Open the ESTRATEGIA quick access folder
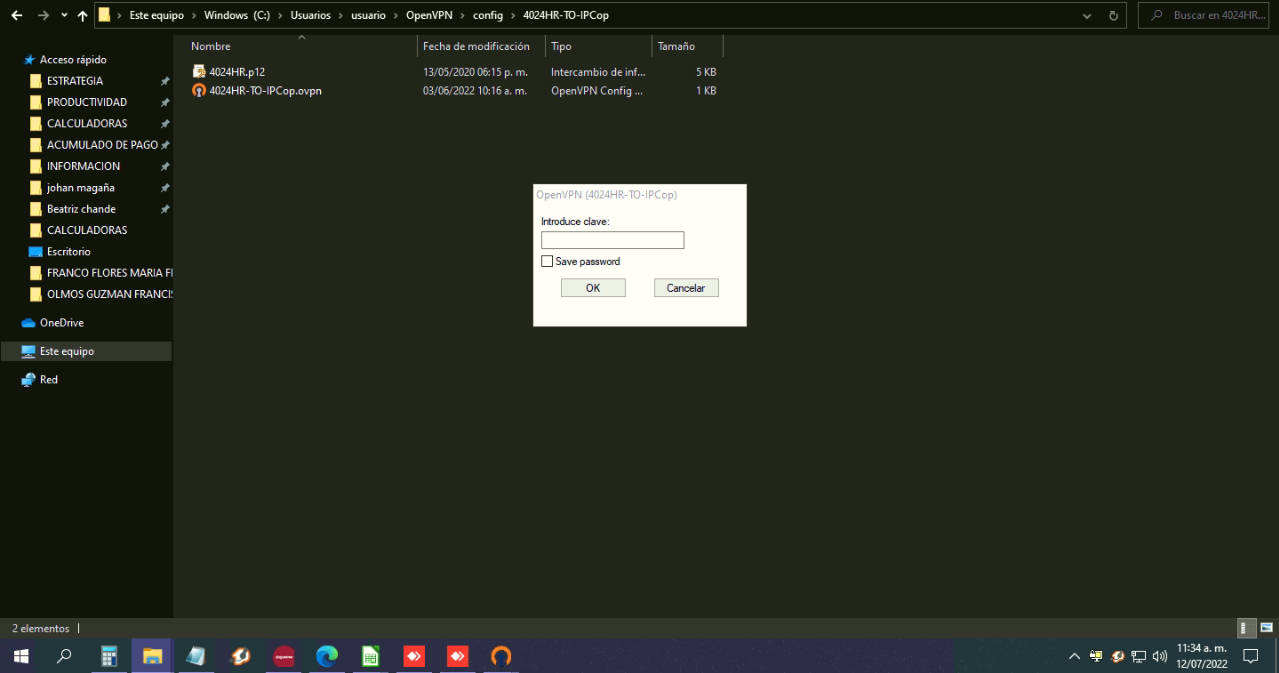This screenshot has height=673, width=1279. click(74, 81)
